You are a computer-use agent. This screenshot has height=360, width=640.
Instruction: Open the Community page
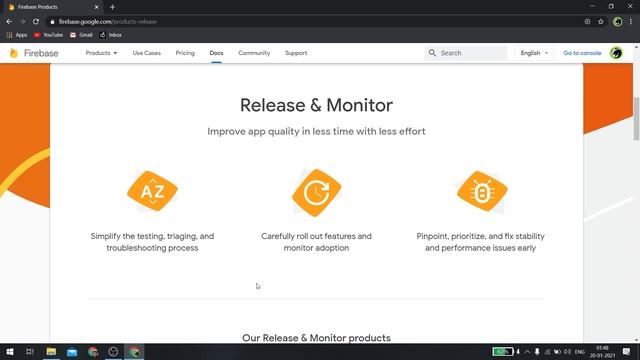pyautogui.click(x=254, y=53)
